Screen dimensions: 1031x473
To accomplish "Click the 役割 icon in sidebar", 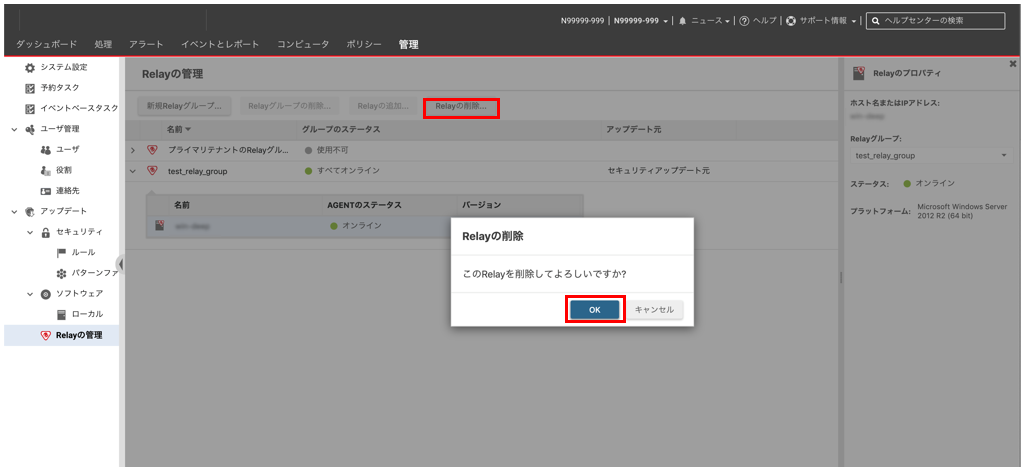I will click(x=45, y=170).
